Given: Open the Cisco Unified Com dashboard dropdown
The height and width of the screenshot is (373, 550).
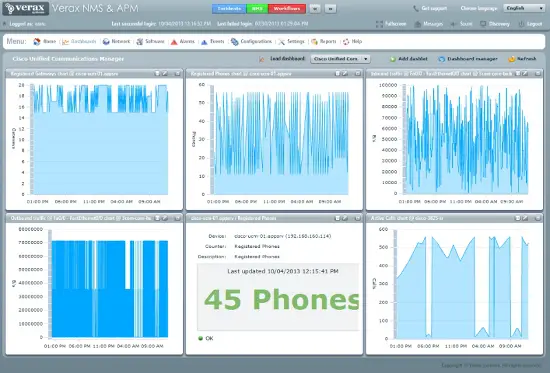Looking at the screenshot, I should coord(340,59).
